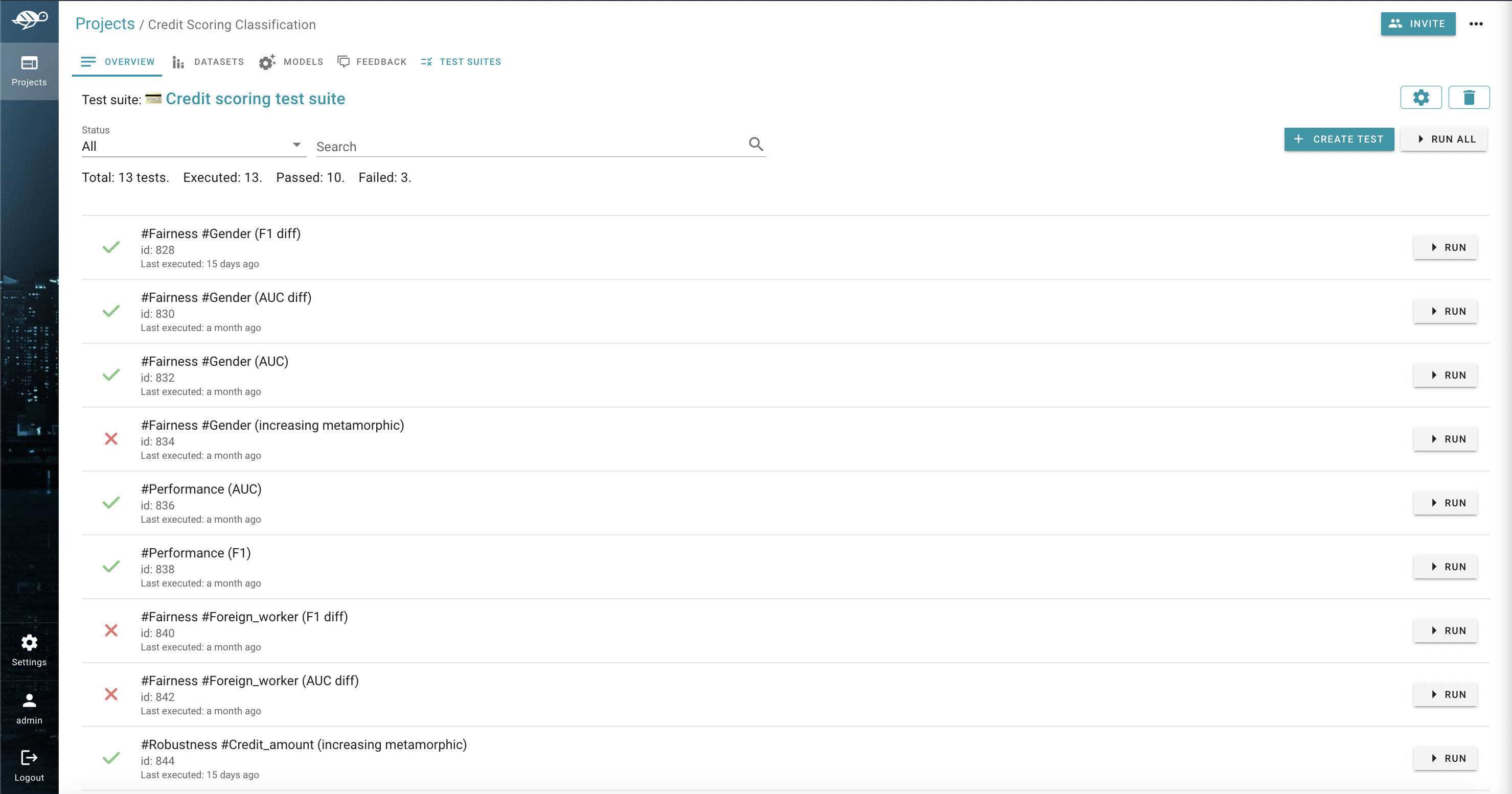Open the Feedback tab
Image resolution: width=1512 pixels, height=794 pixels.
click(x=372, y=62)
